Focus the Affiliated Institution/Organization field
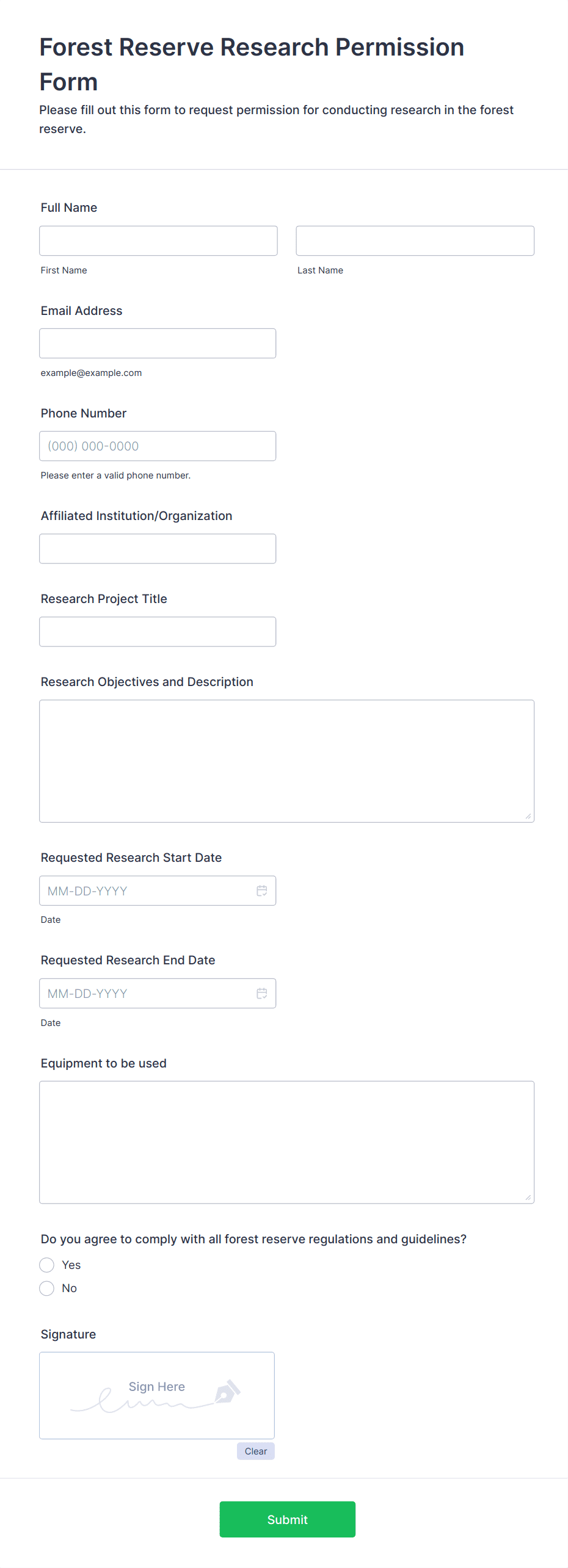 [158, 548]
